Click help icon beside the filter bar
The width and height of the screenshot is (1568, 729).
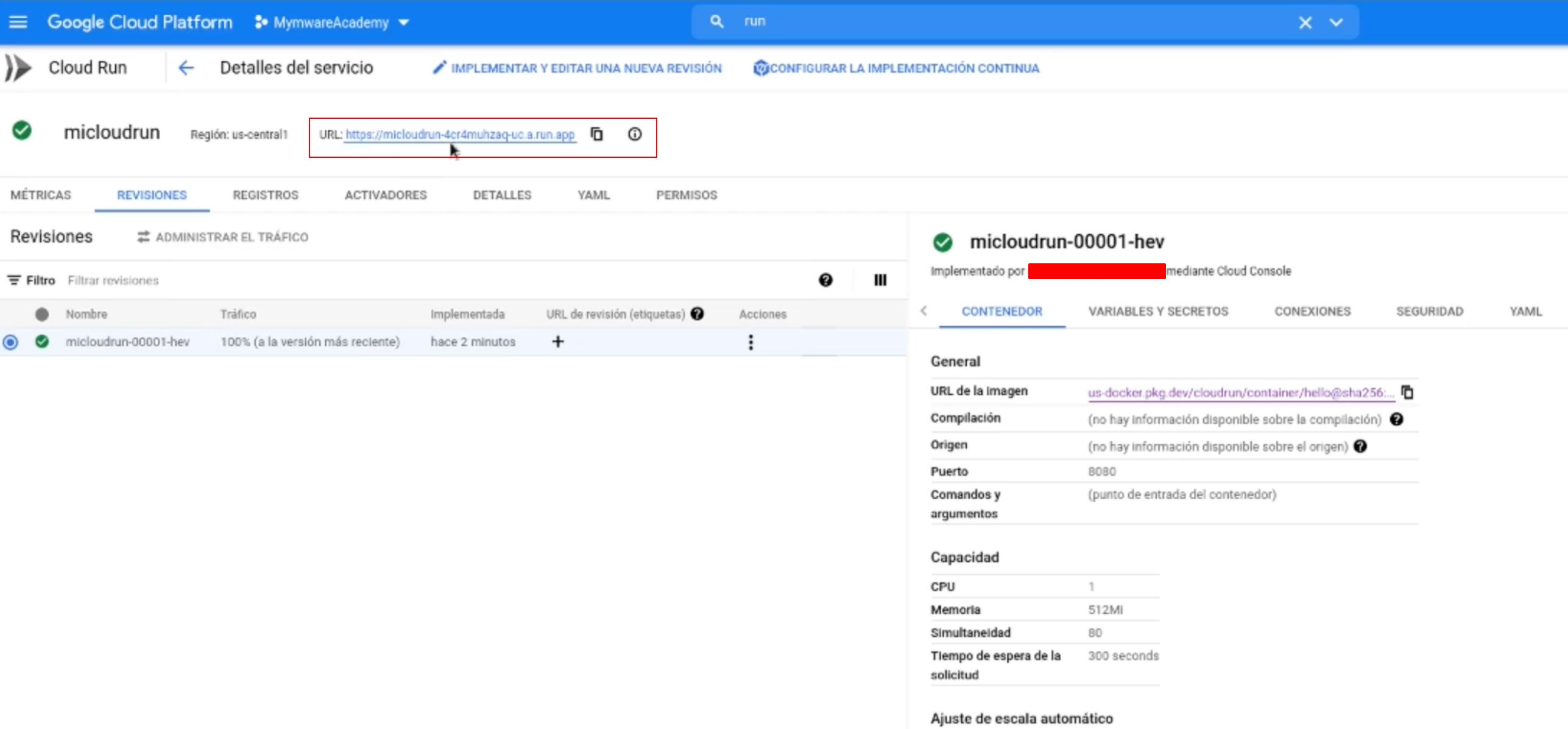click(825, 280)
